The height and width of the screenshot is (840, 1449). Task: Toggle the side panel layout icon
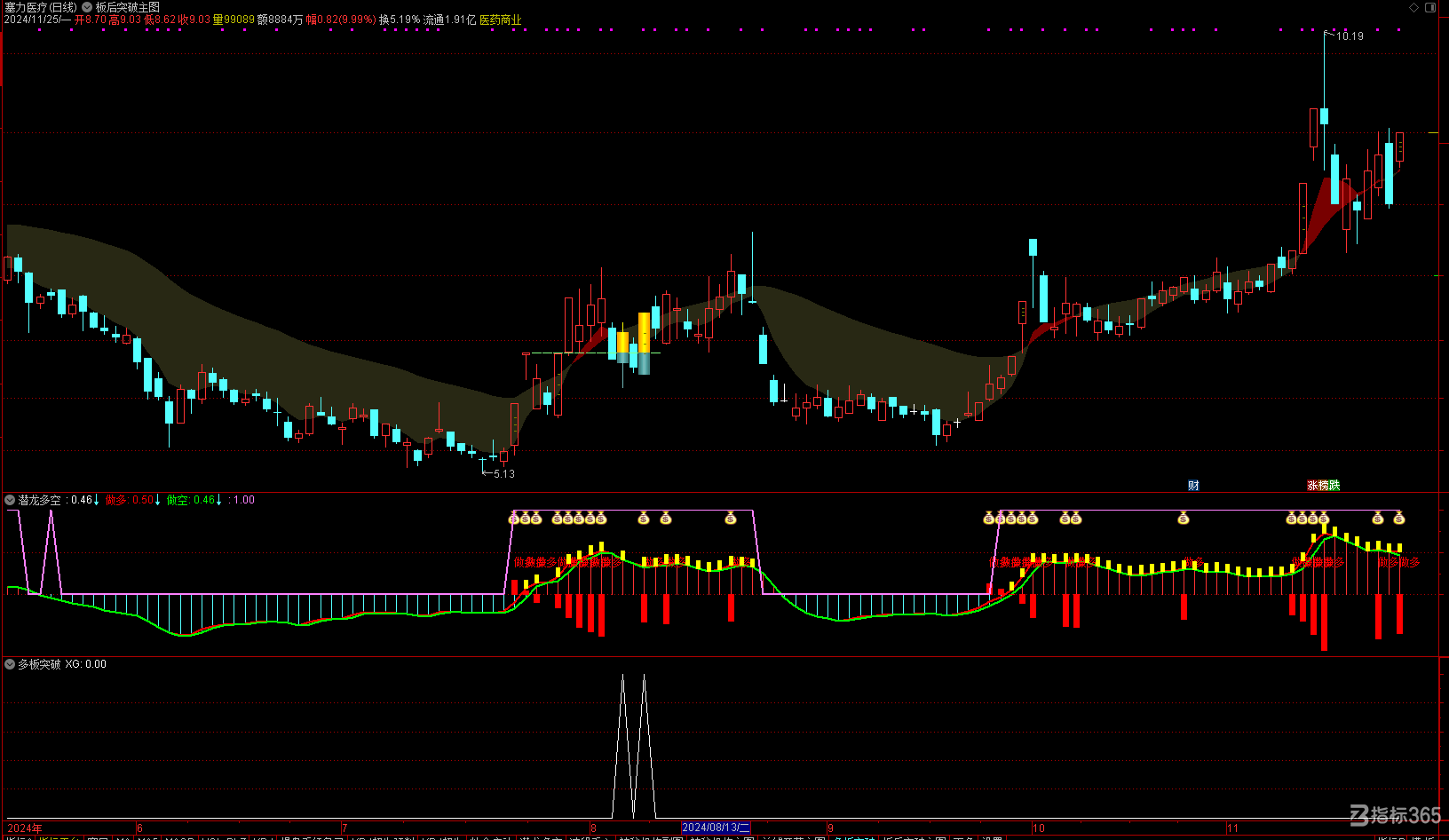[1430, 7]
